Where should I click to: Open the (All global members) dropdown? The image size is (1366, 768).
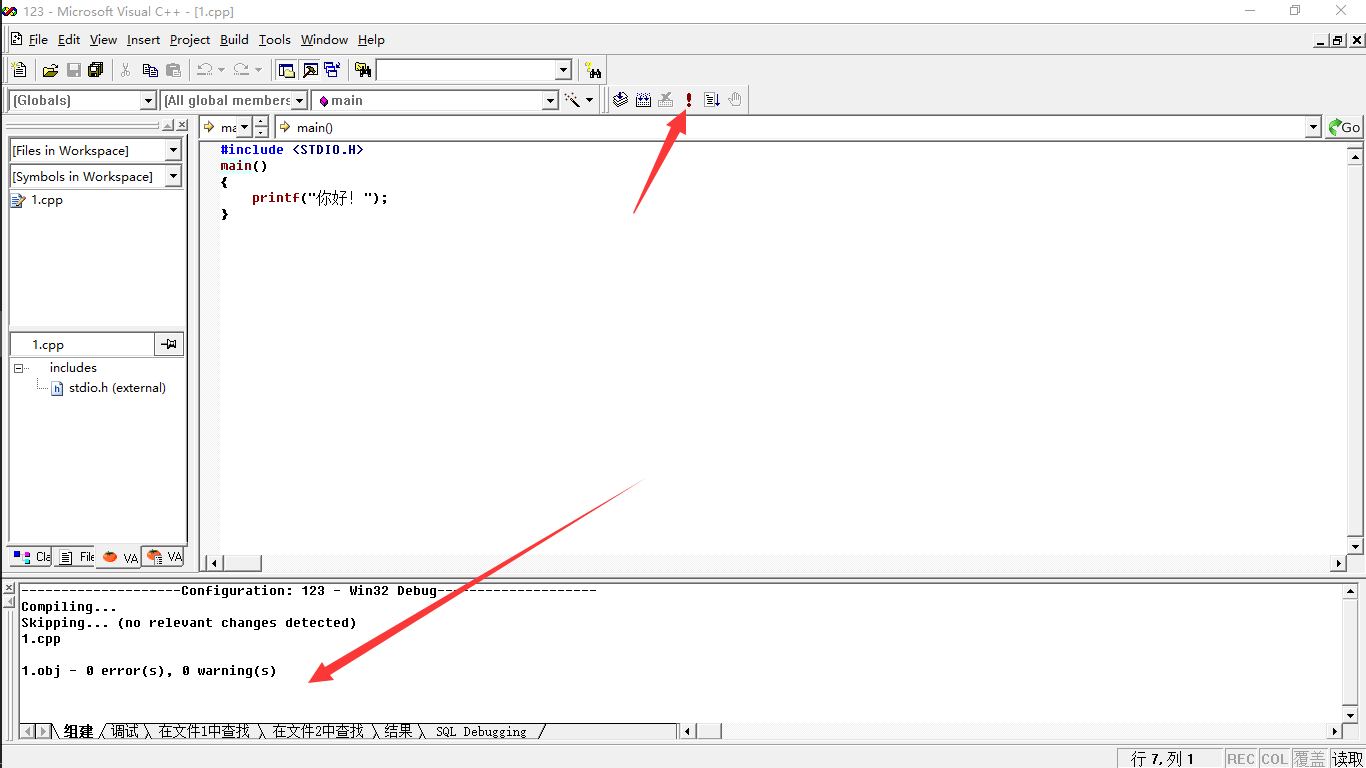click(x=299, y=100)
